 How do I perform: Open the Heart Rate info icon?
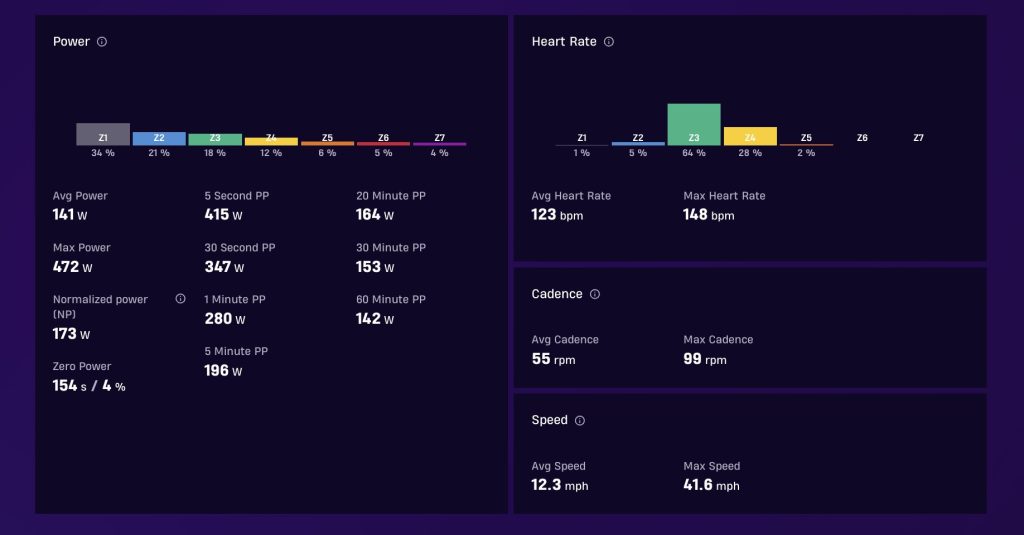coord(609,42)
